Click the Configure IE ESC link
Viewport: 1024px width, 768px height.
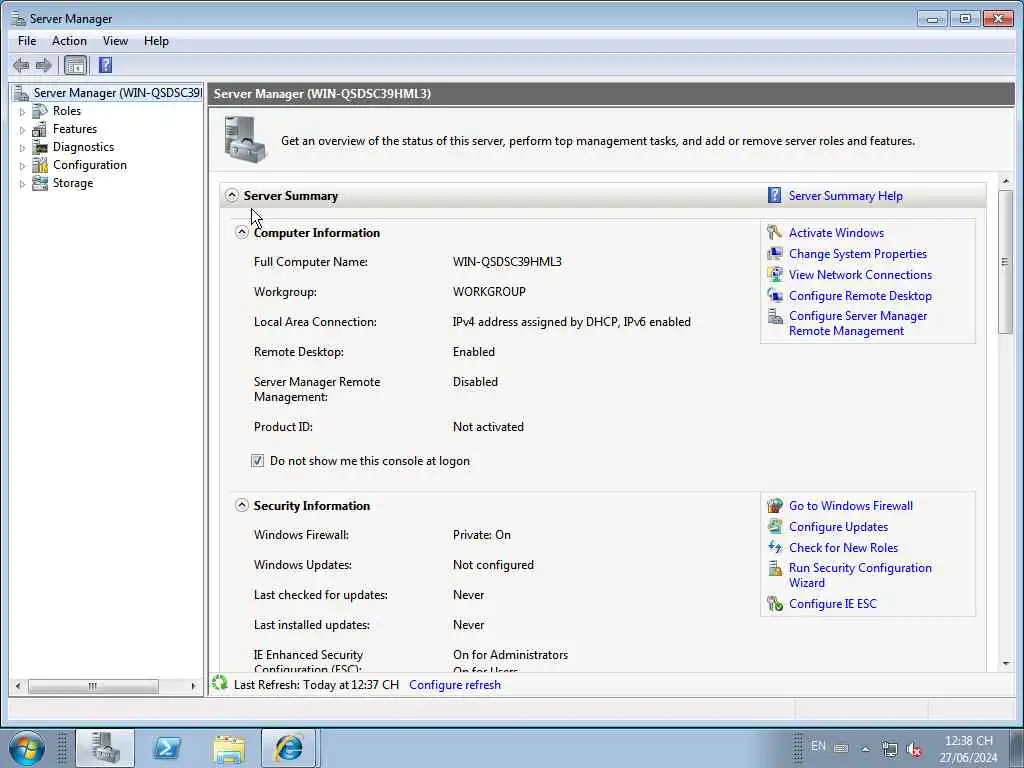pos(833,603)
